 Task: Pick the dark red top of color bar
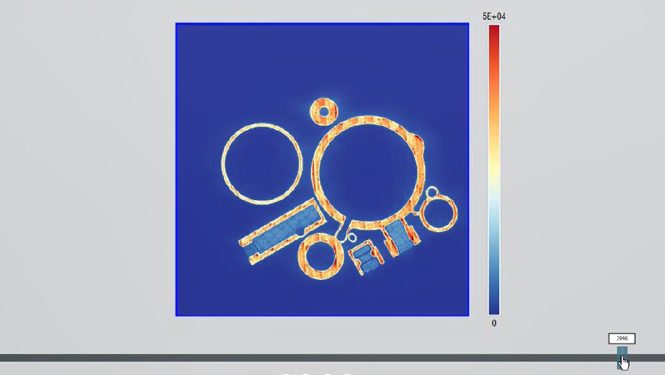[494, 32]
